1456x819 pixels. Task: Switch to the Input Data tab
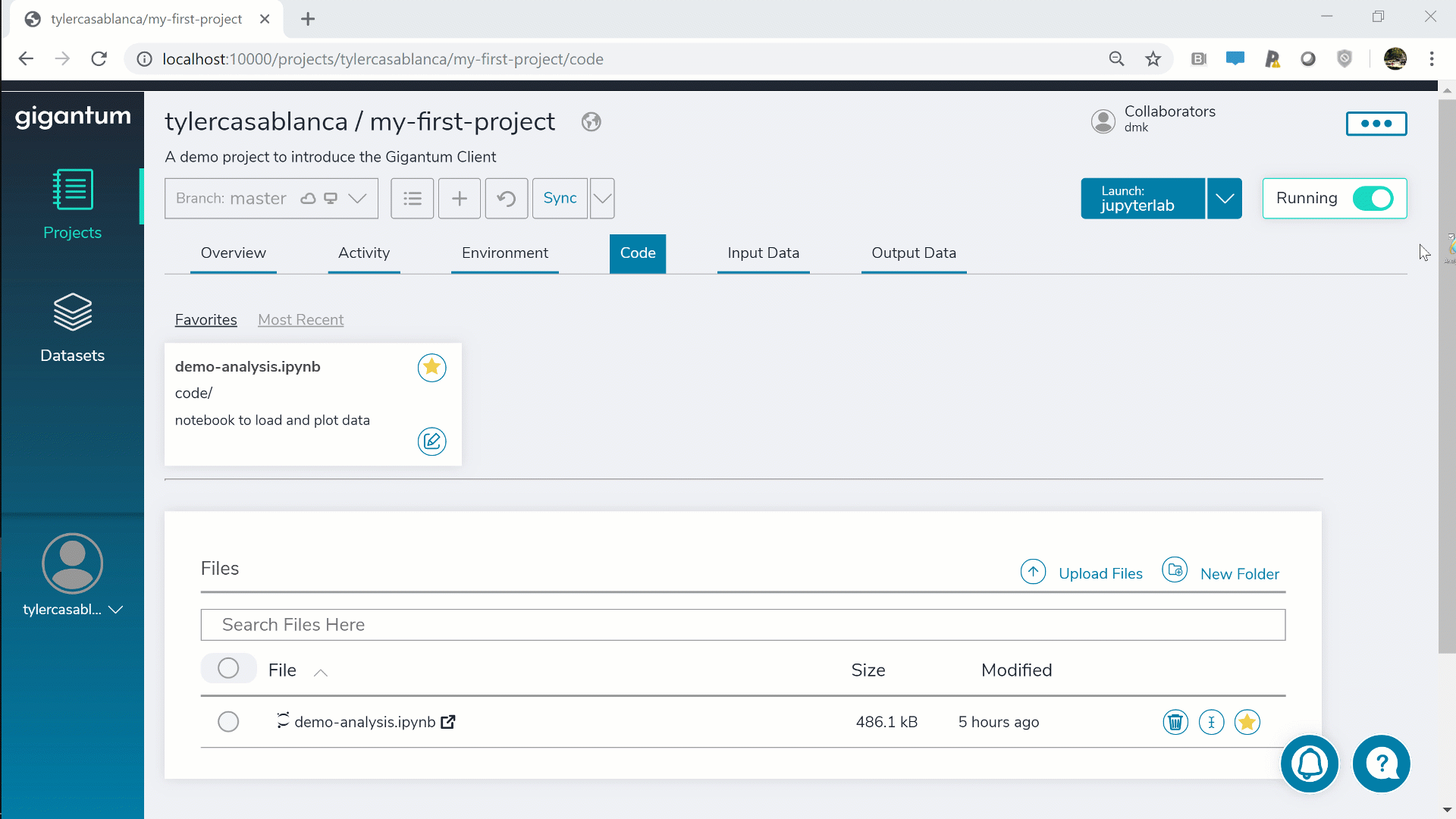tap(764, 253)
